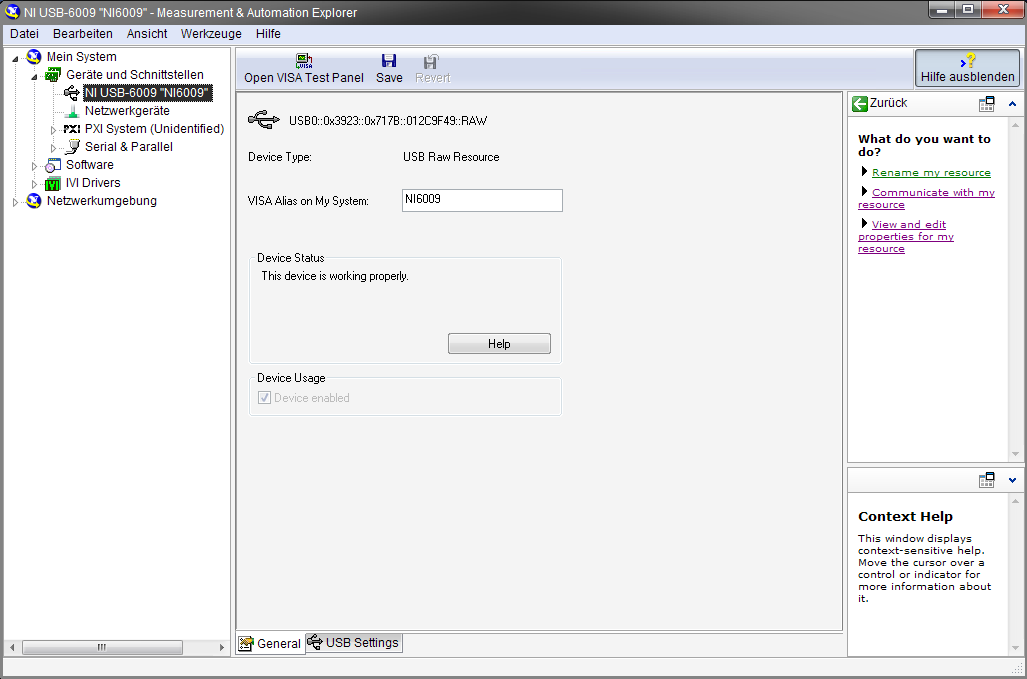This screenshot has height=679, width=1027.
Task: Open the Communicate with my resource link
Action: tap(927, 198)
